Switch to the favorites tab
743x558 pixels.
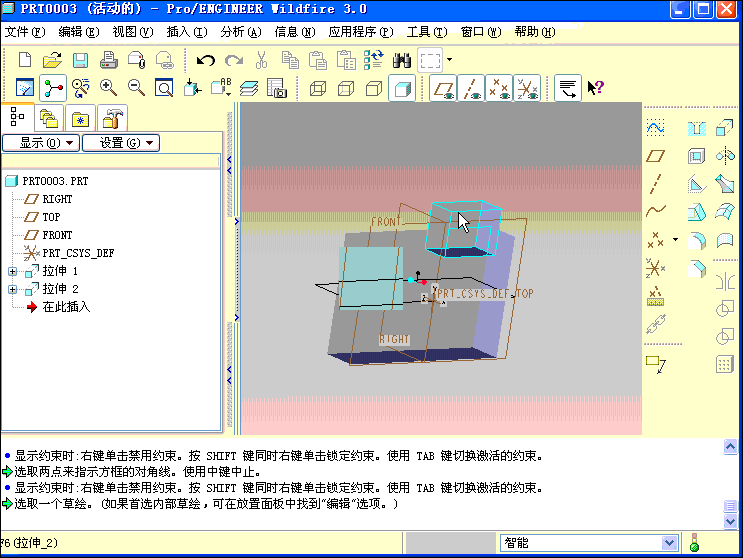(x=81, y=118)
